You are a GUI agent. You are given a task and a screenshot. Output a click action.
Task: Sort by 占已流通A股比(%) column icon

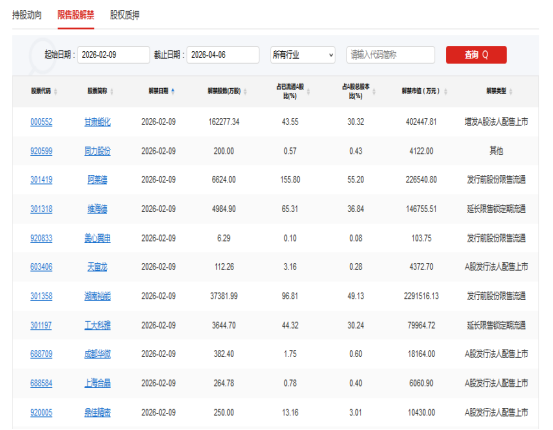click(309, 92)
